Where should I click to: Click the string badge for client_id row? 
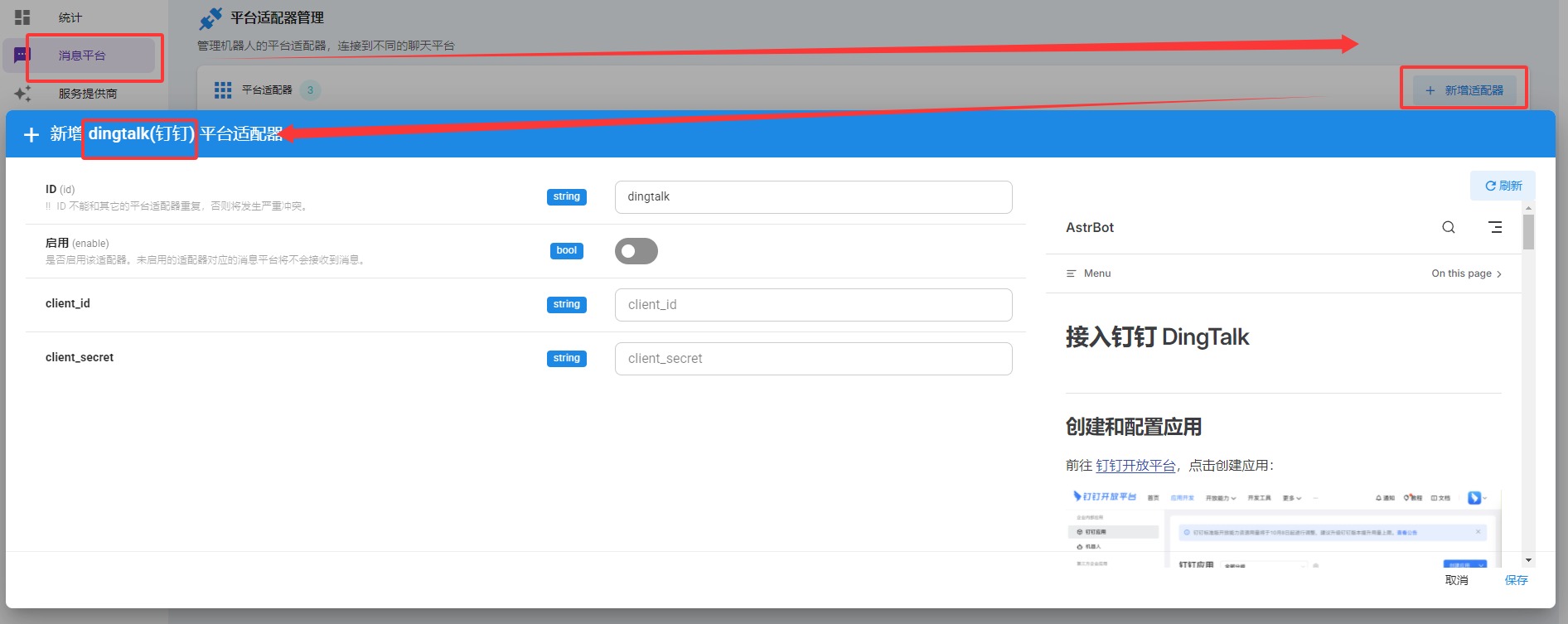pos(567,305)
